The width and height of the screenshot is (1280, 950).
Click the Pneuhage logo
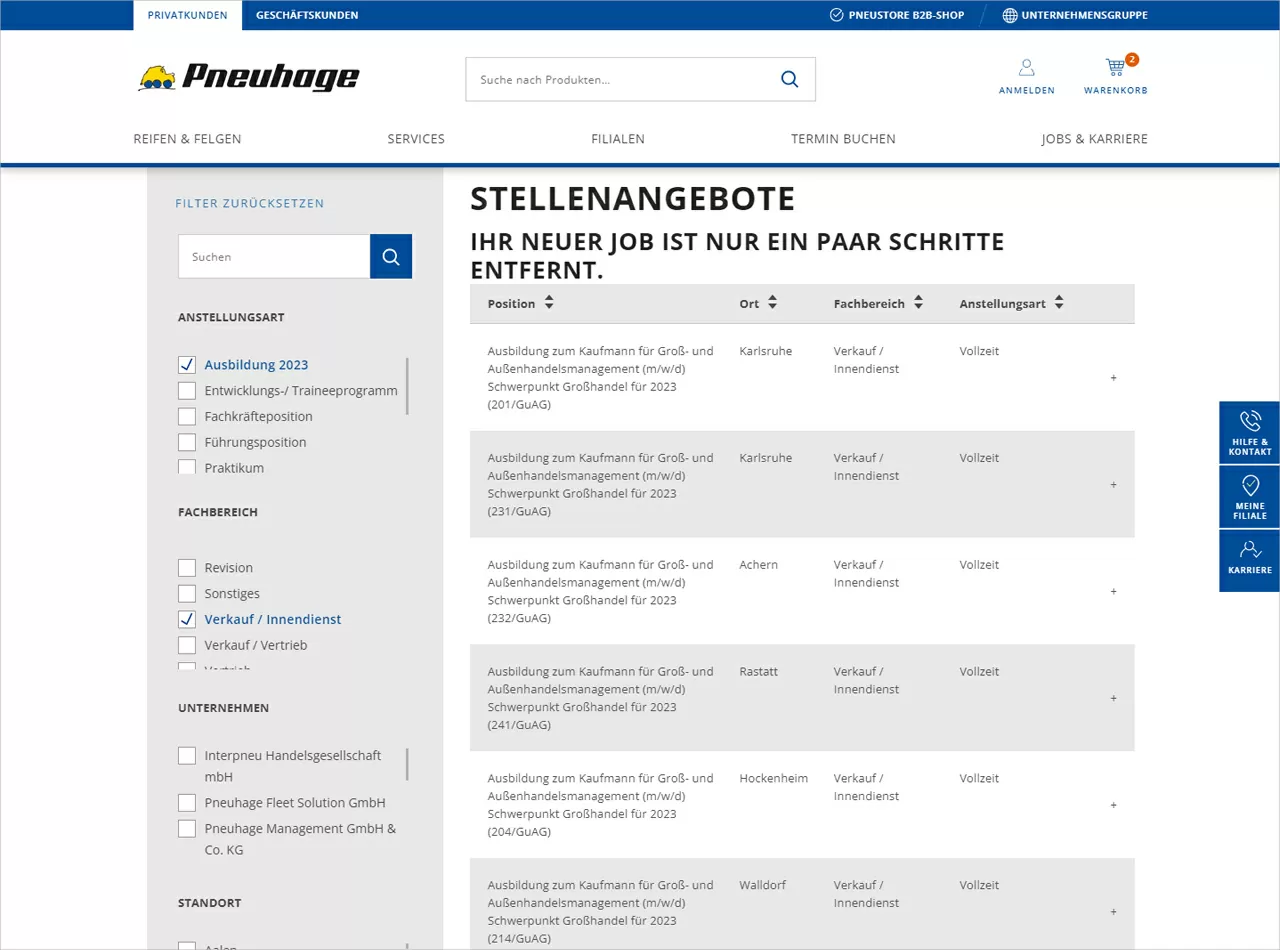click(248, 78)
